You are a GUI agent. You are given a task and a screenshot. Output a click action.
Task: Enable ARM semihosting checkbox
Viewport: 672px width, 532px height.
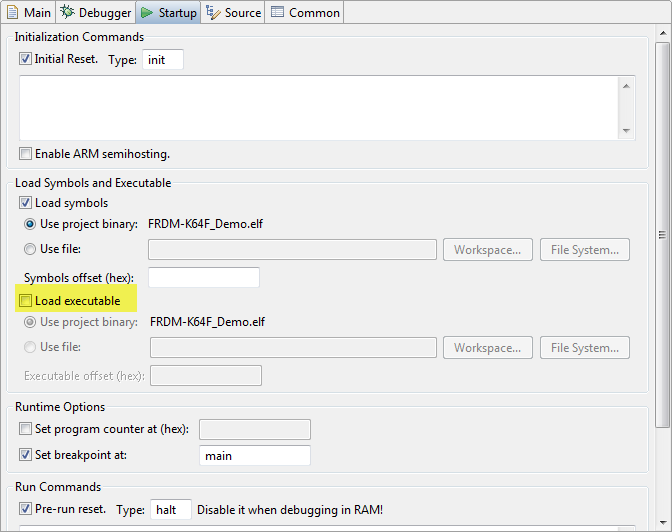[25, 153]
